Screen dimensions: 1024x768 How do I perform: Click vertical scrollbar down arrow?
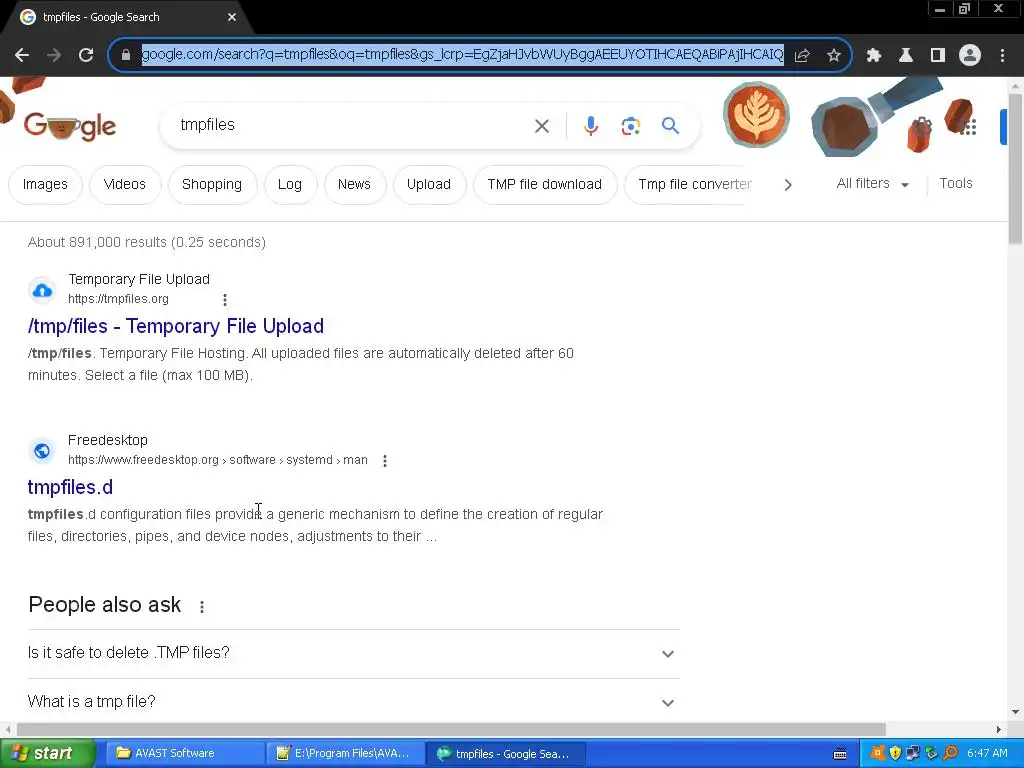(x=1015, y=712)
